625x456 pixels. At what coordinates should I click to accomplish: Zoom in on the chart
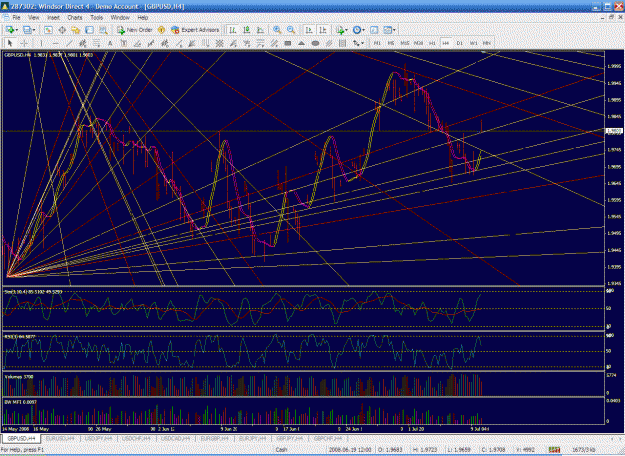(x=277, y=30)
